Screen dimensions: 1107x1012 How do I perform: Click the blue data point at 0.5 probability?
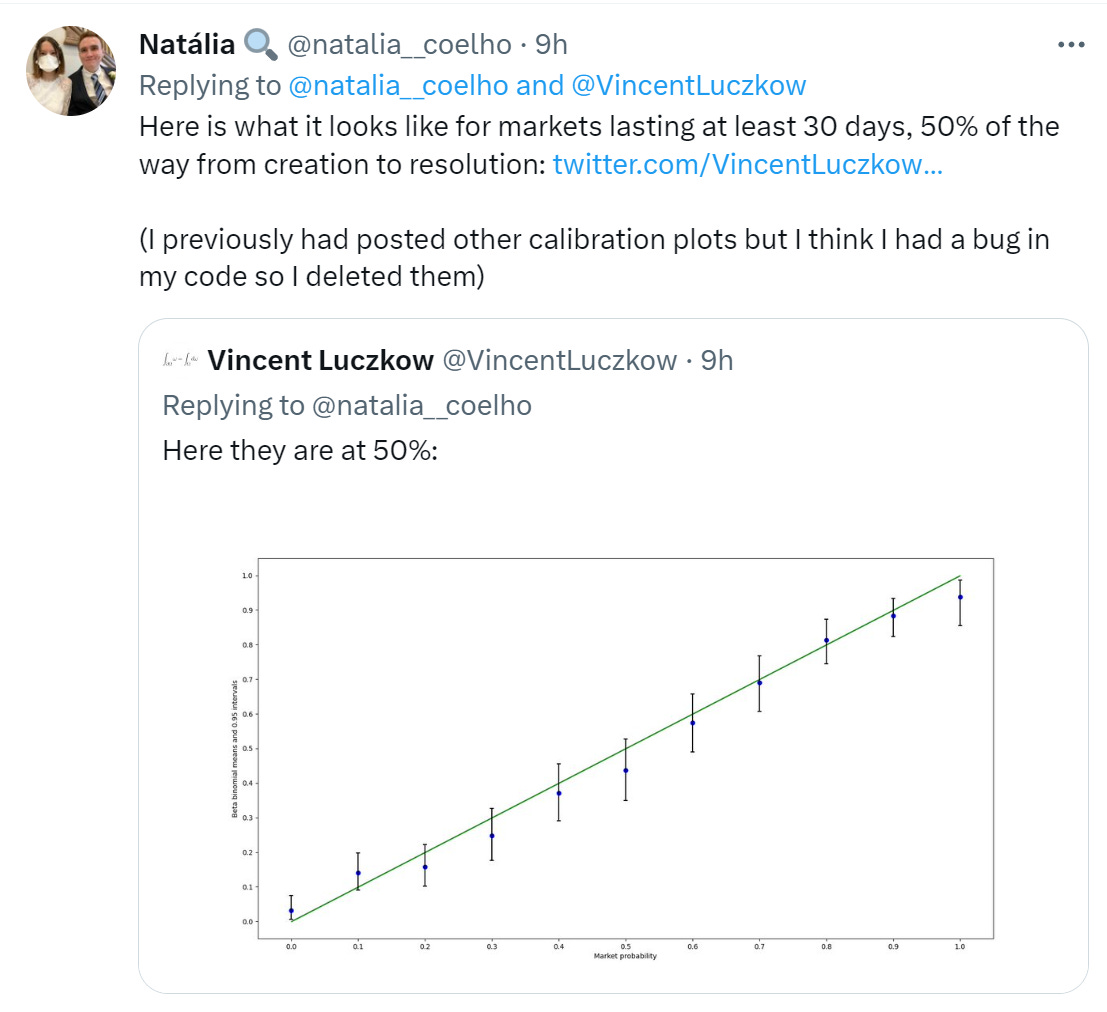coord(626,770)
